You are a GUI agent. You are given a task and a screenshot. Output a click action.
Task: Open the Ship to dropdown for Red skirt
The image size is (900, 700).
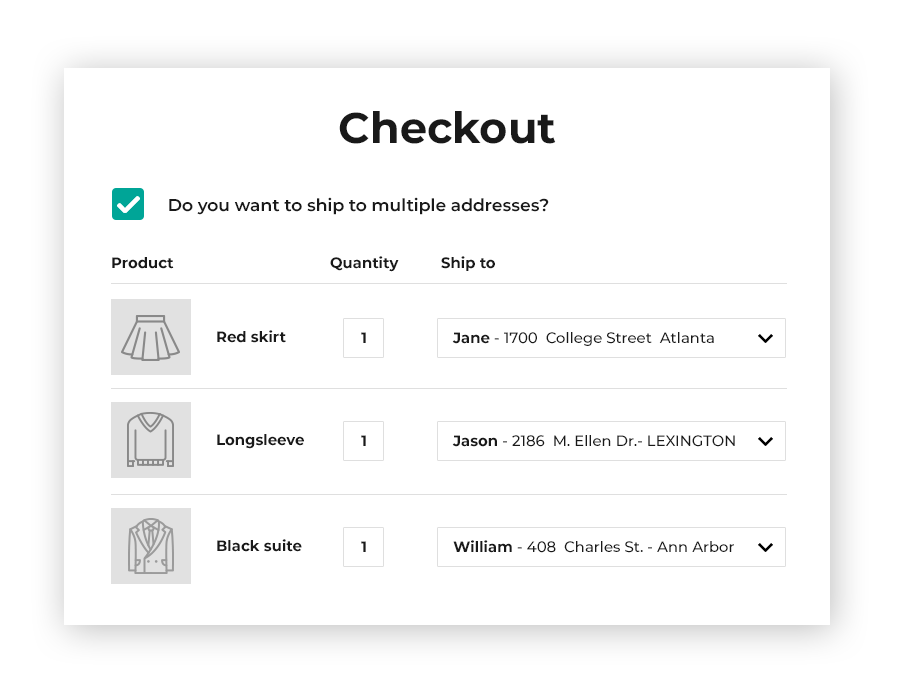tap(600, 338)
